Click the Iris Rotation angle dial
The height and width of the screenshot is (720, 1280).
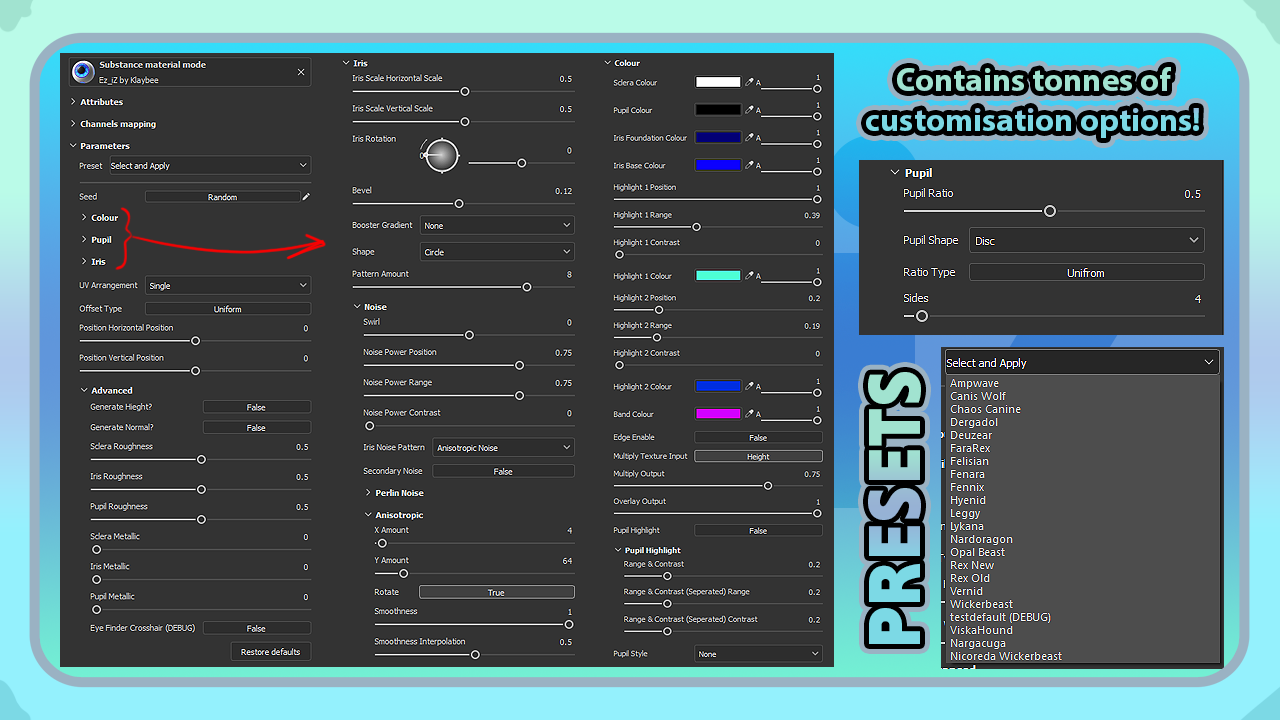pos(440,155)
